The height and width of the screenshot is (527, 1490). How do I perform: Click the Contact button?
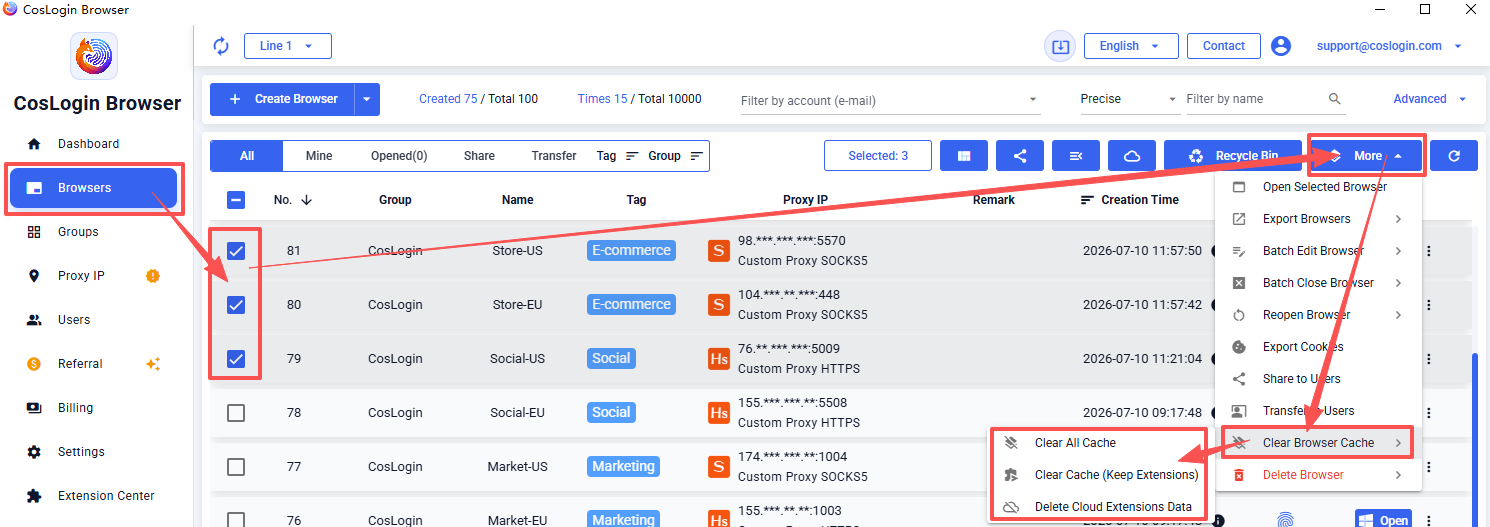click(x=1224, y=46)
